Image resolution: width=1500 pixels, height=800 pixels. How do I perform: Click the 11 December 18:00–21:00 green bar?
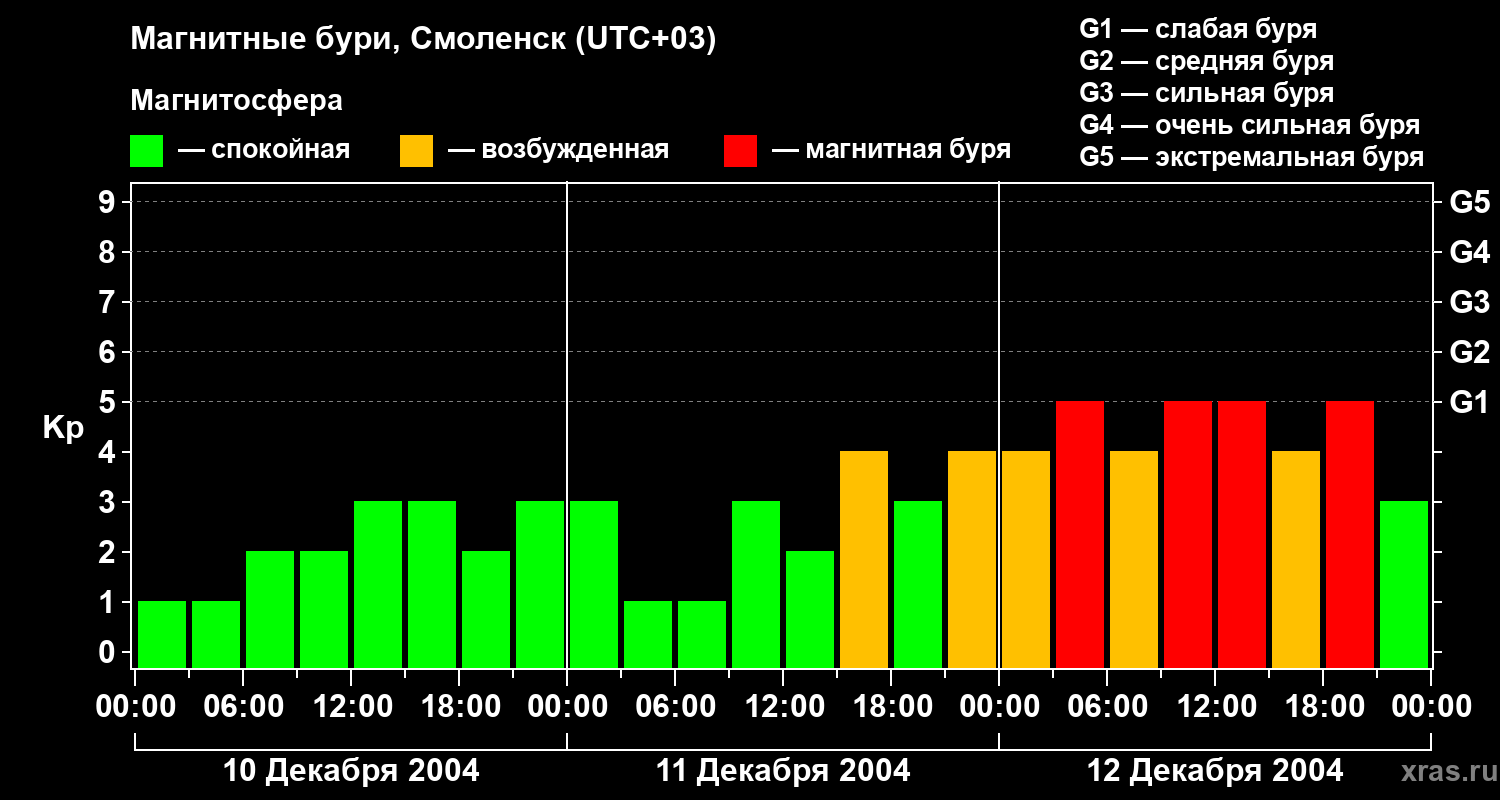tap(918, 584)
